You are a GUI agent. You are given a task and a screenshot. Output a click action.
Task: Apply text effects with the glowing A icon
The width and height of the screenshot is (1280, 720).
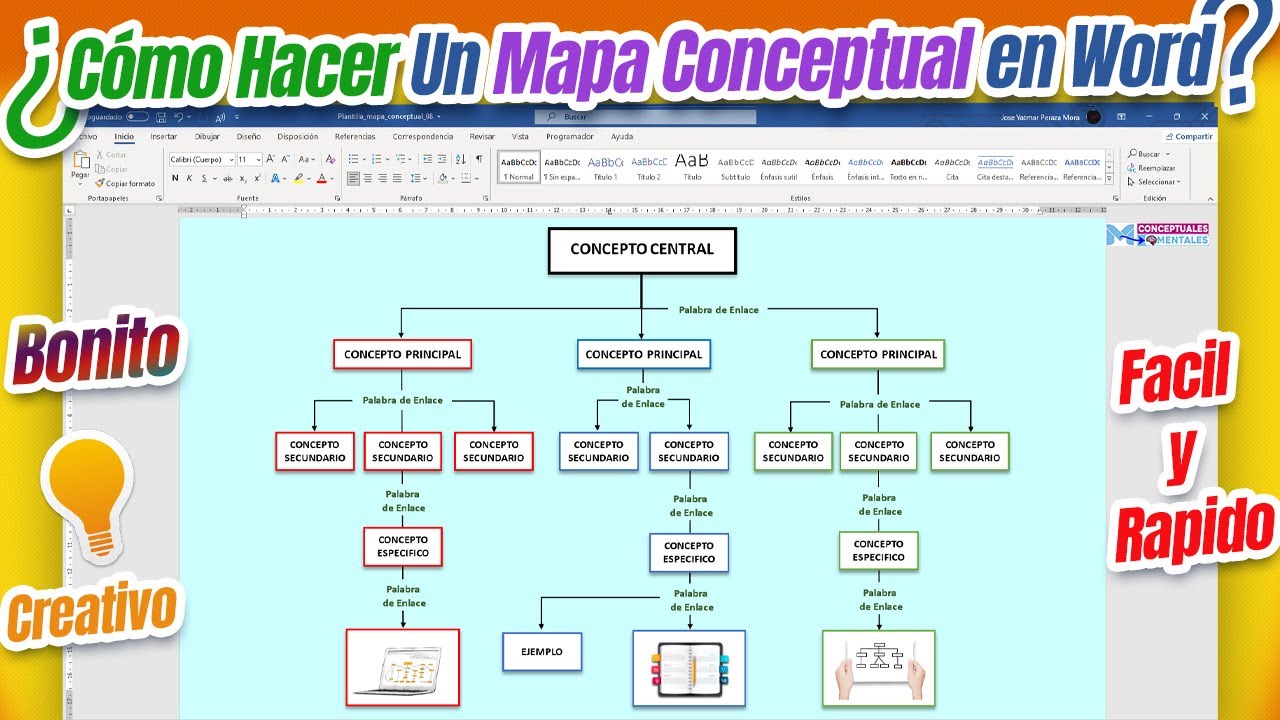(x=275, y=178)
